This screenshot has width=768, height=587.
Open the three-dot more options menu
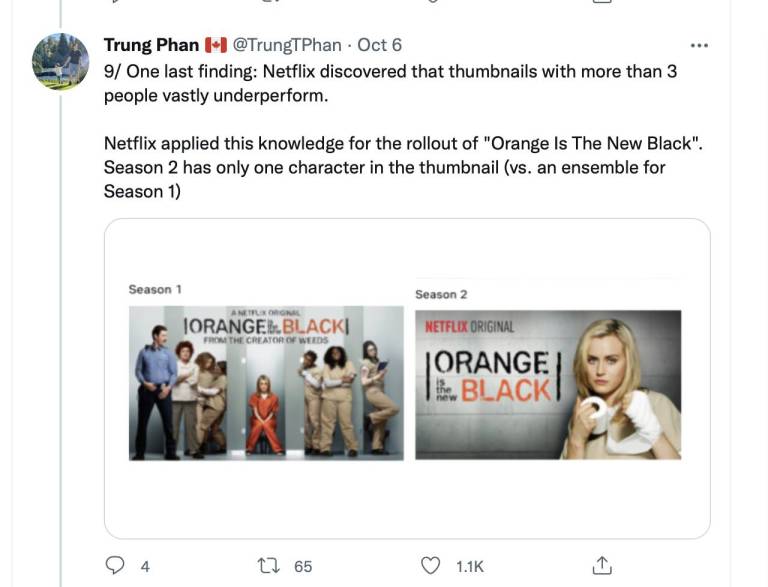(x=699, y=45)
